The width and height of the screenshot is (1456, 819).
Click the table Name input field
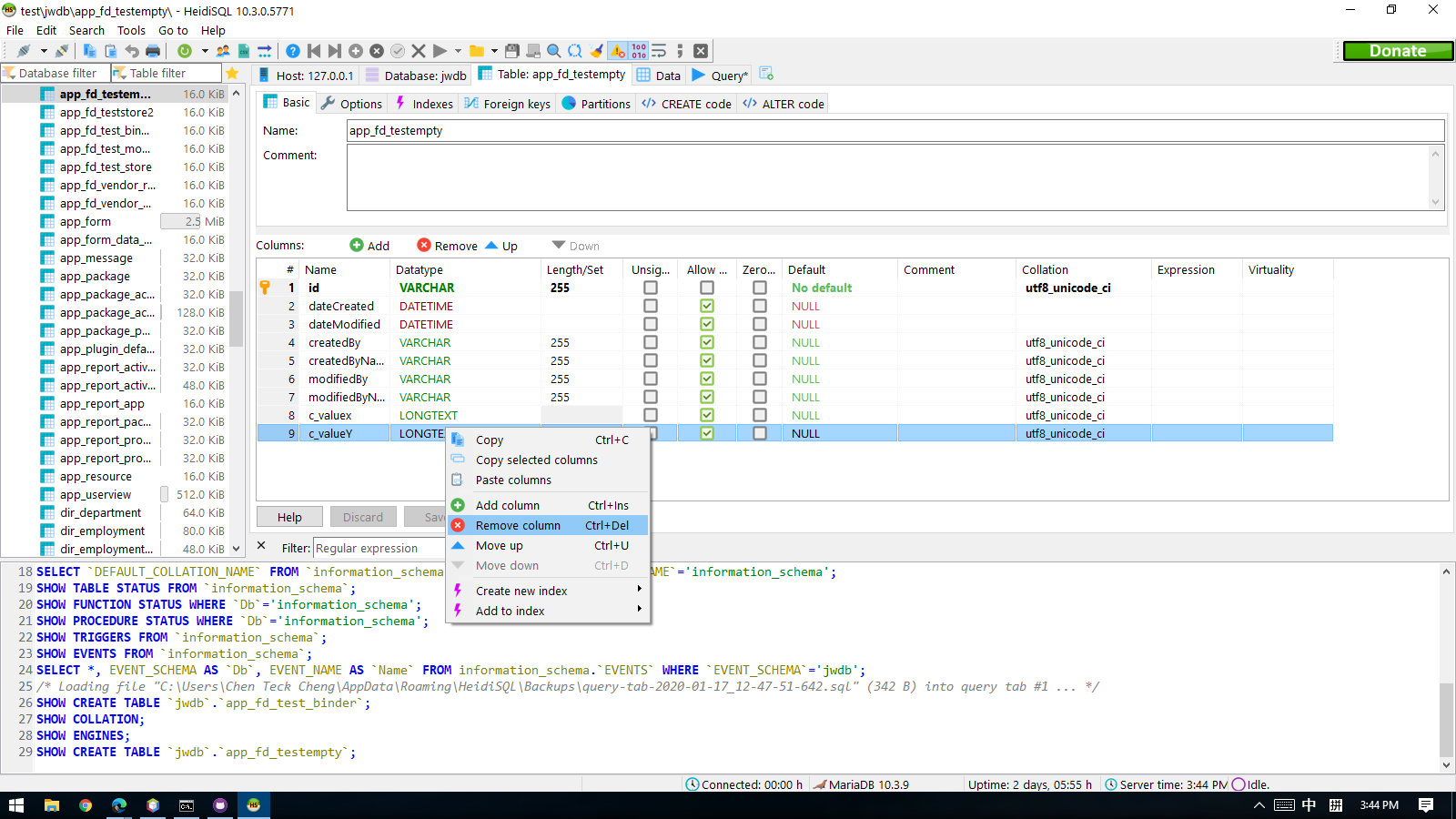895,131
